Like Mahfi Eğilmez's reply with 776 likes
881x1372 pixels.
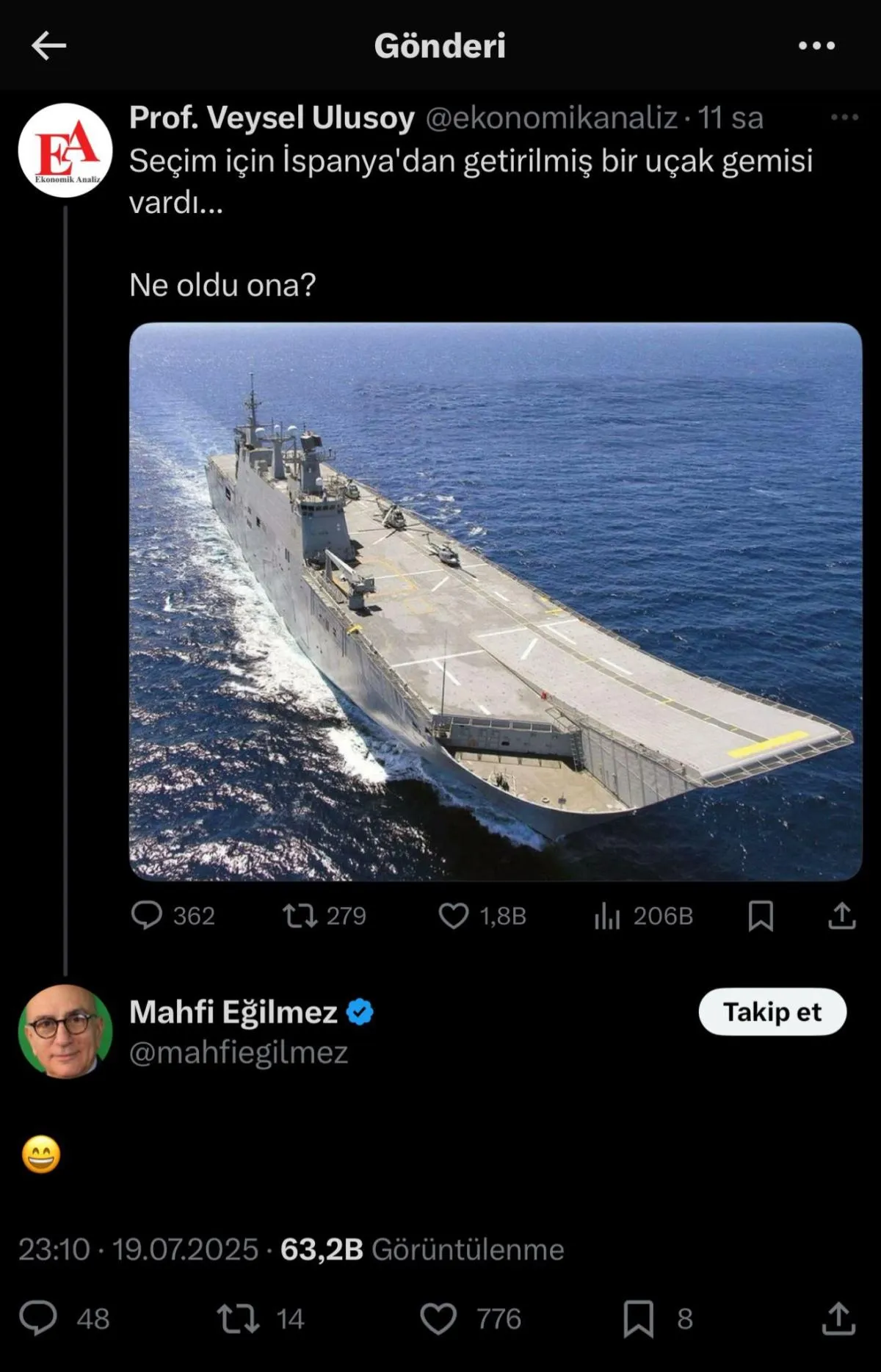click(438, 1318)
